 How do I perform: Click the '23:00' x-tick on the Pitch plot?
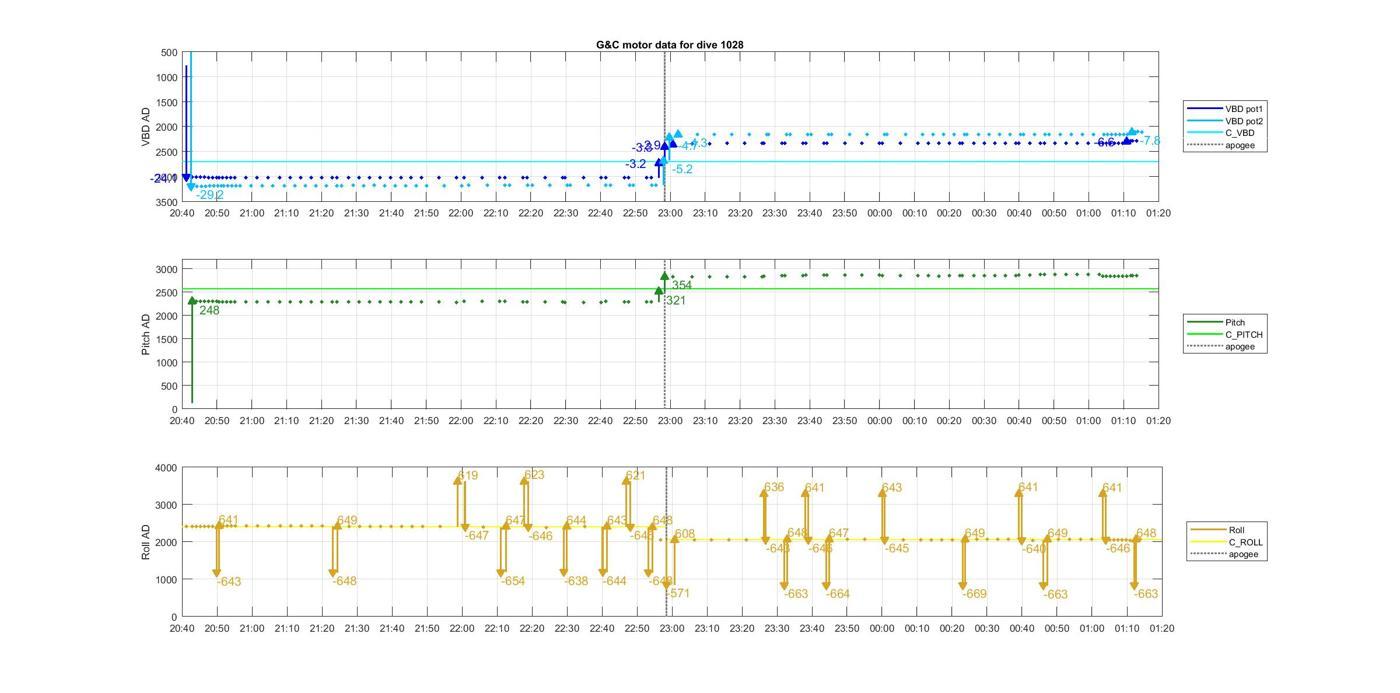[x=670, y=421]
